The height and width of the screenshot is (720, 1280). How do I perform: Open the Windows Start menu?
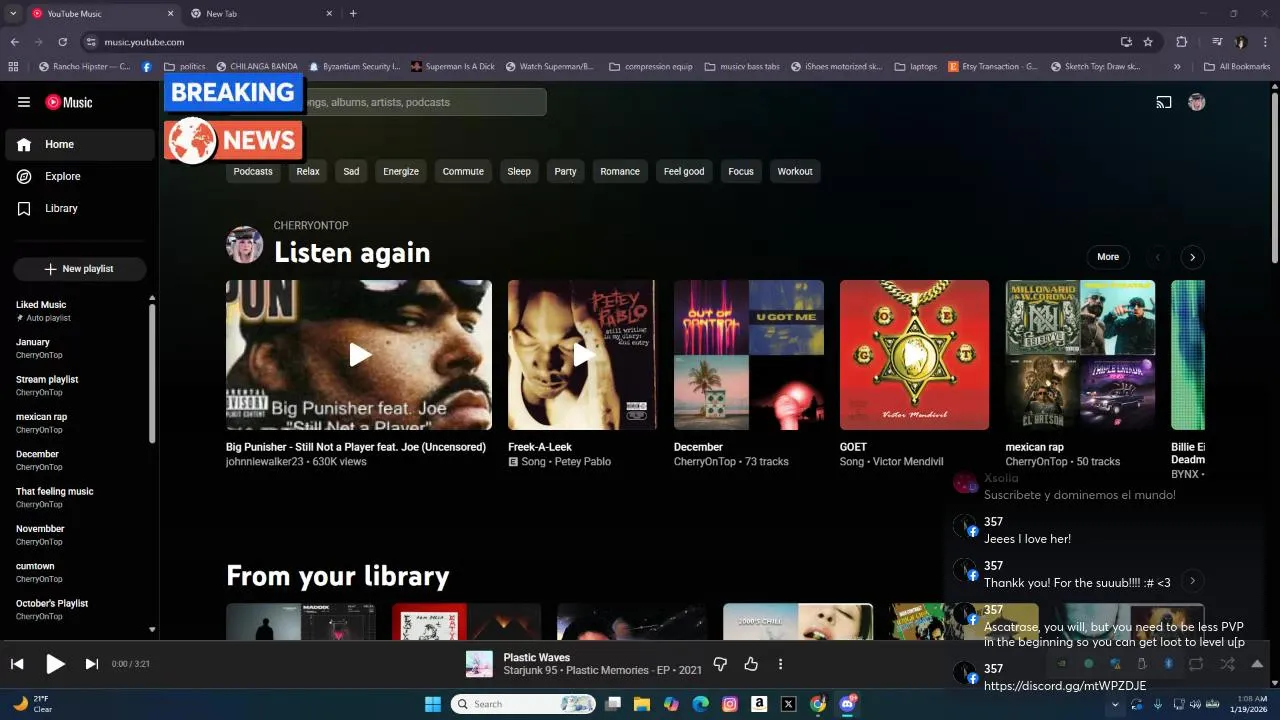433,704
